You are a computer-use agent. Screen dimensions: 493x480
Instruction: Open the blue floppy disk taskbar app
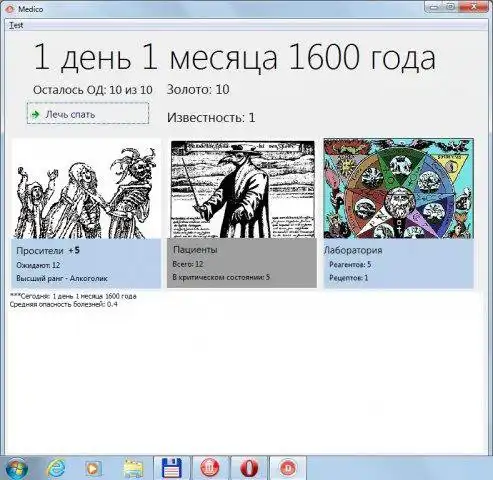click(x=172, y=468)
